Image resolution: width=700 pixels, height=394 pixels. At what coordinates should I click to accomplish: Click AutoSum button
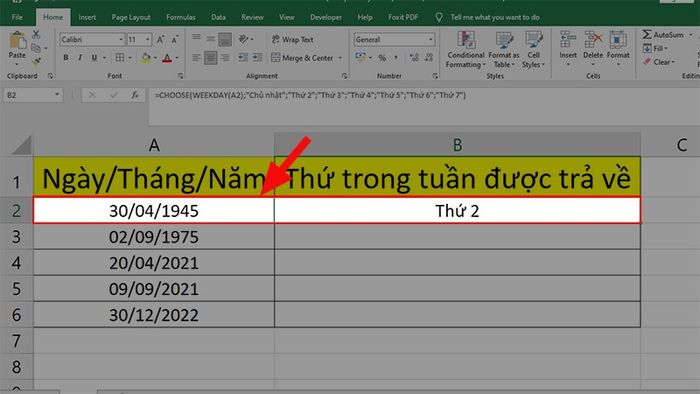point(663,34)
